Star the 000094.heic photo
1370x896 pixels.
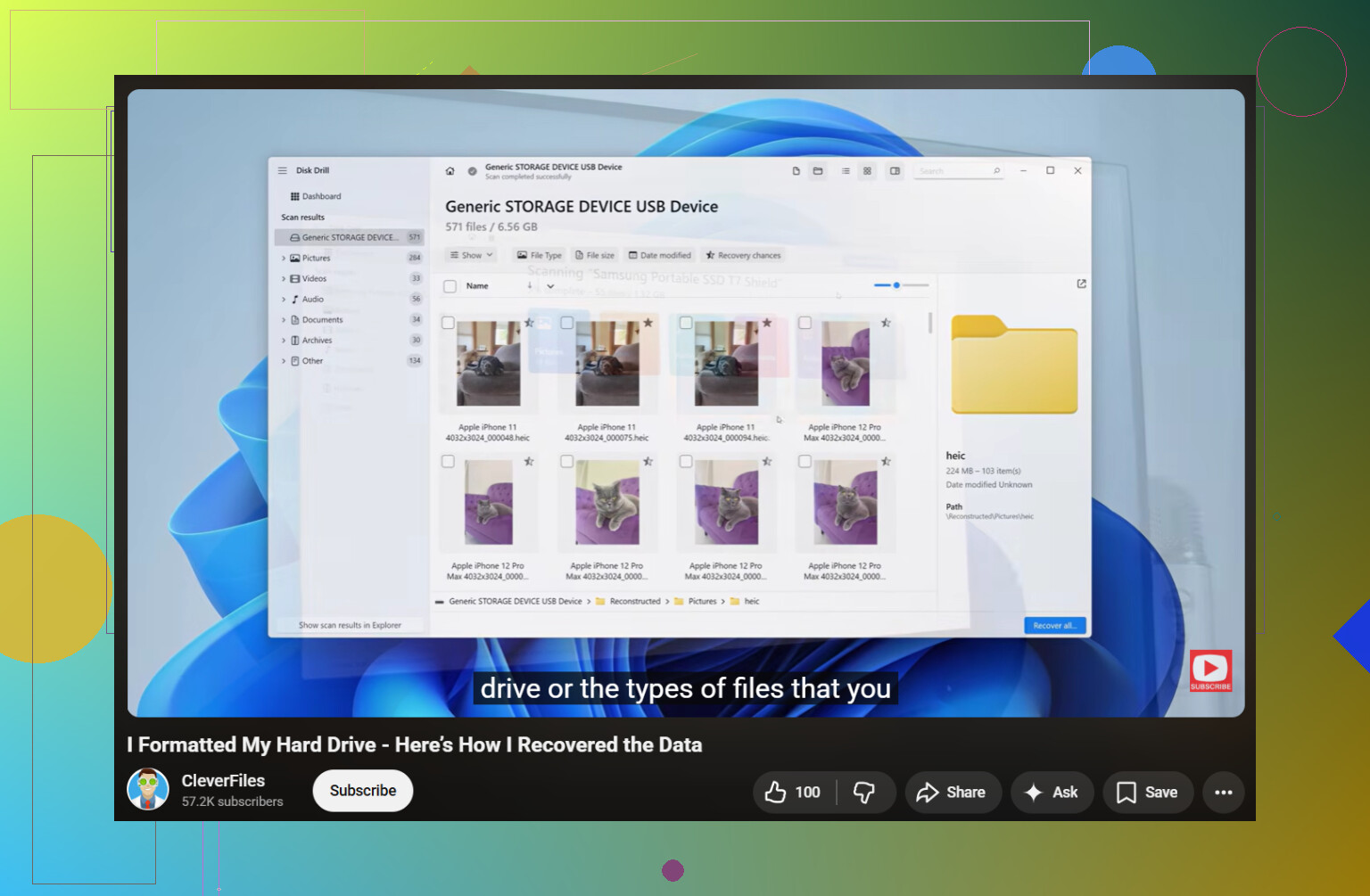coord(767,323)
